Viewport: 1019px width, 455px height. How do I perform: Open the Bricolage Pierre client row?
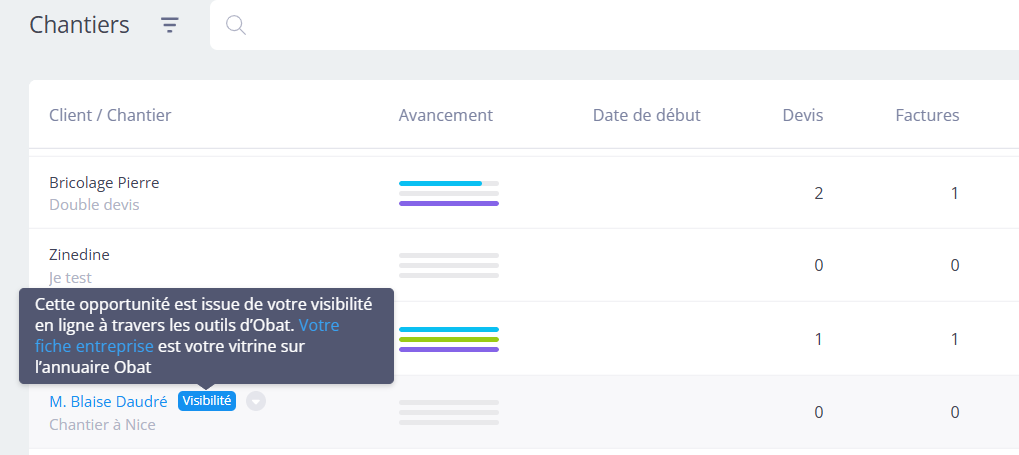pyautogui.click(x=104, y=183)
